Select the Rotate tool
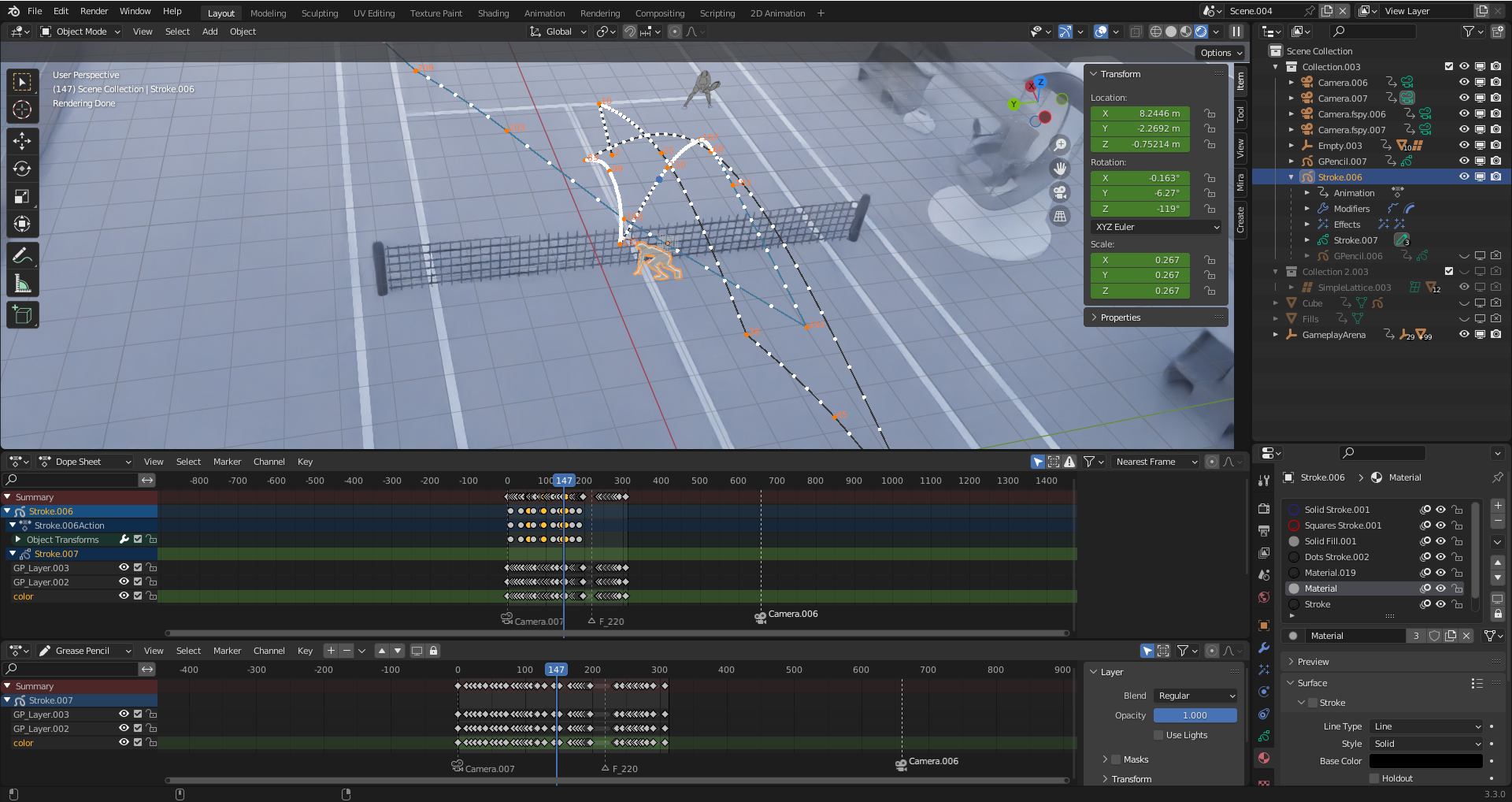 (22, 169)
